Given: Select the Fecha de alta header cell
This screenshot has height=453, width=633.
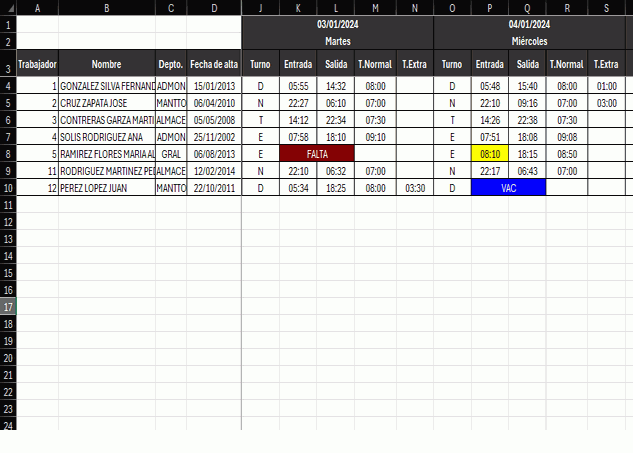Looking at the screenshot, I should point(214,64).
